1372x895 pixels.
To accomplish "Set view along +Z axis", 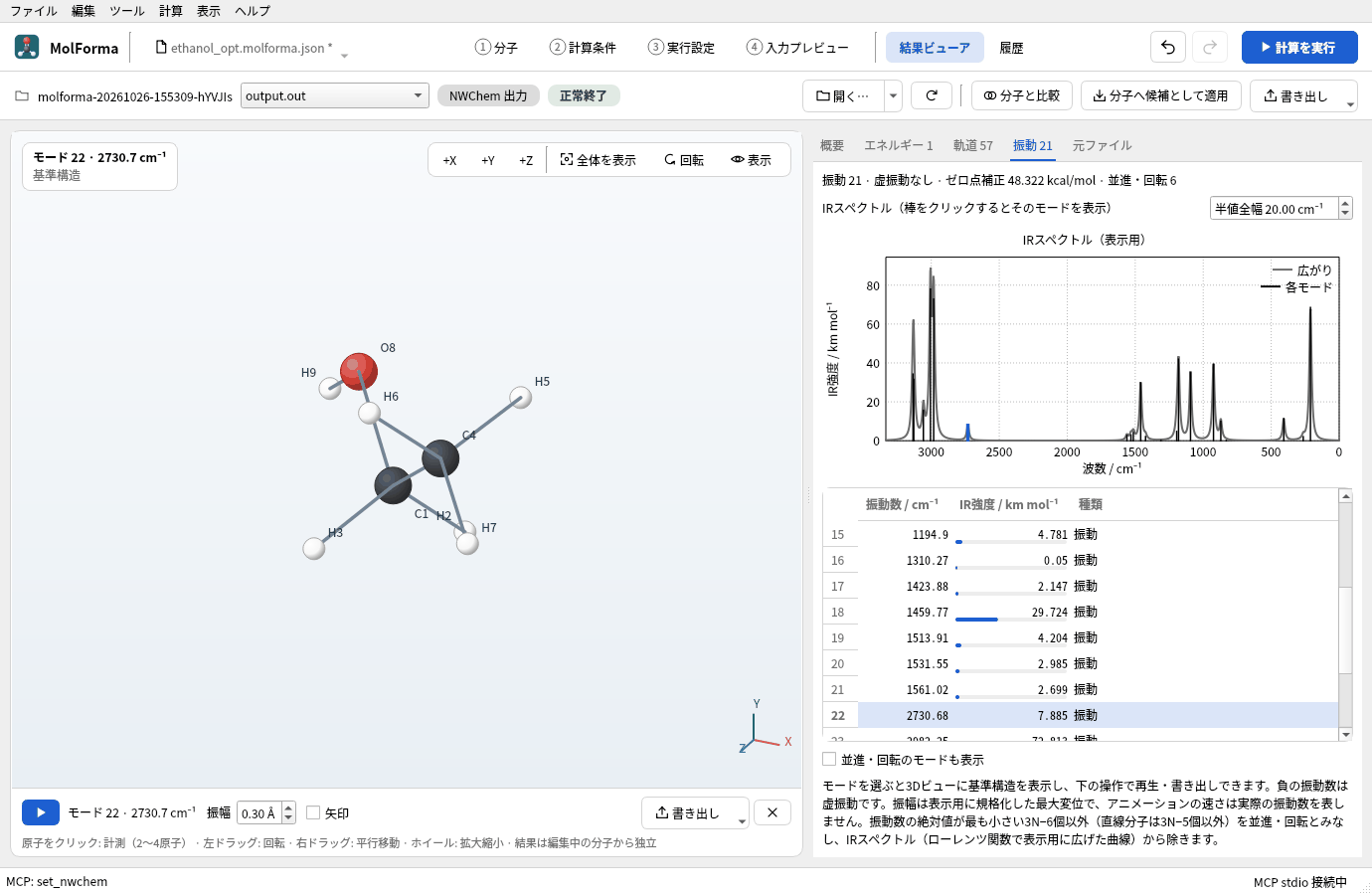I will coord(526,160).
